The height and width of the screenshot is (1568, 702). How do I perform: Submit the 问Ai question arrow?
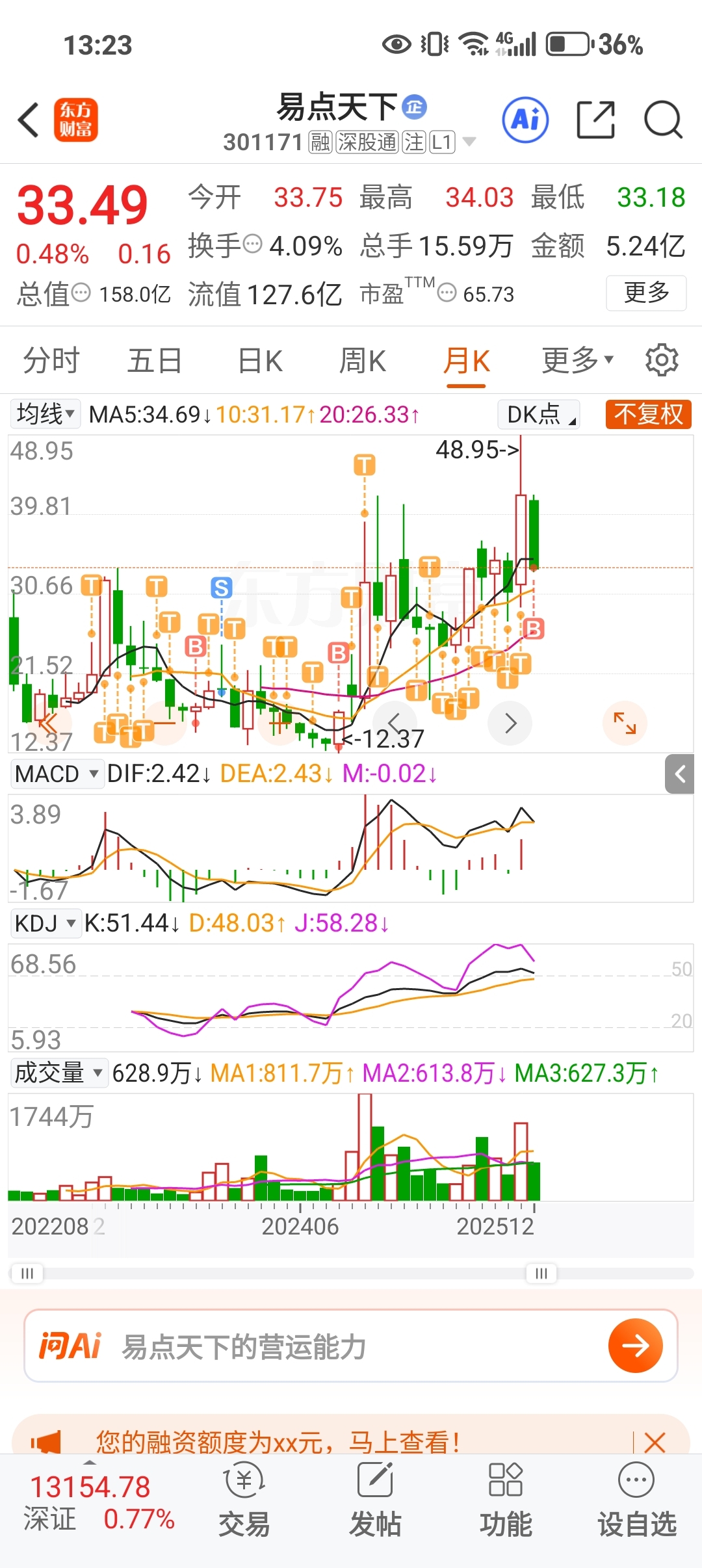[635, 1345]
